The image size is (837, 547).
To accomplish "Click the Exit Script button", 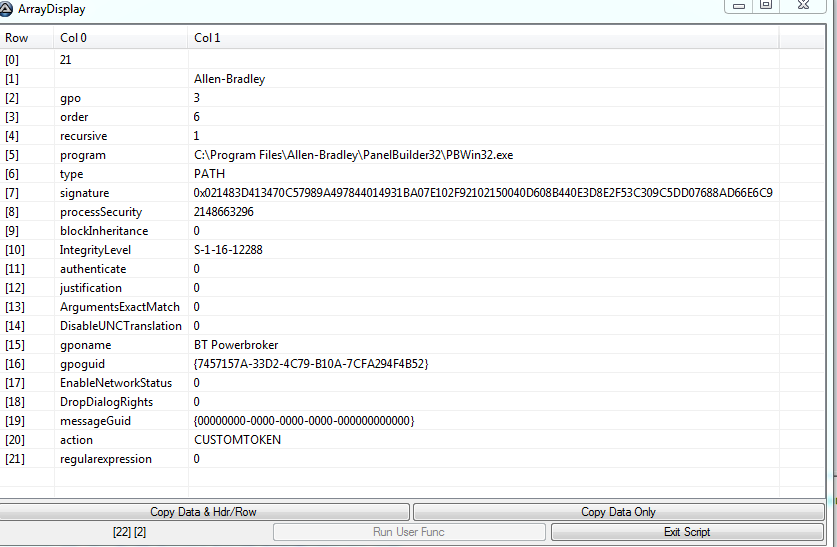I will pos(687,532).
